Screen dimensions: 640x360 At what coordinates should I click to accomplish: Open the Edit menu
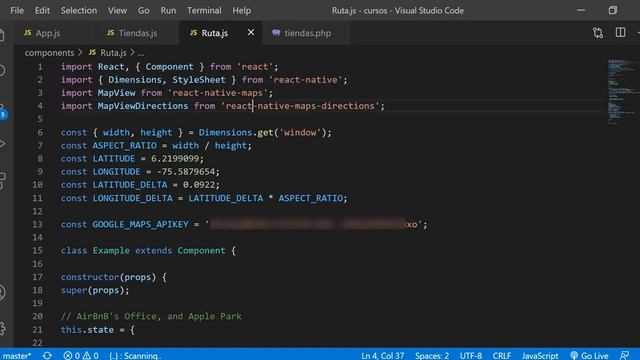click(x=42, y=11)
